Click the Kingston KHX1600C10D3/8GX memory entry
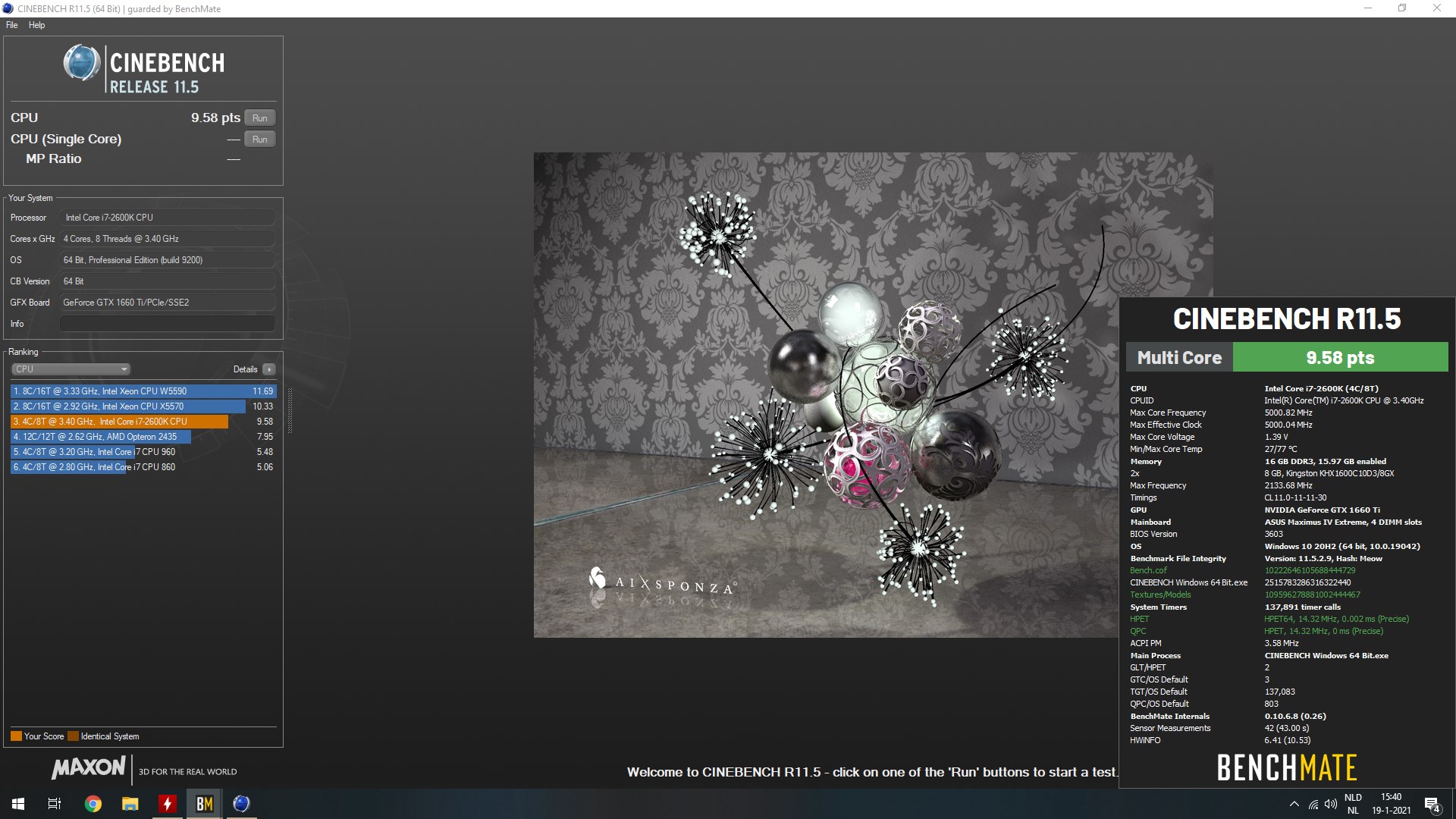The image size is (1456, 819). (1329, 473)
